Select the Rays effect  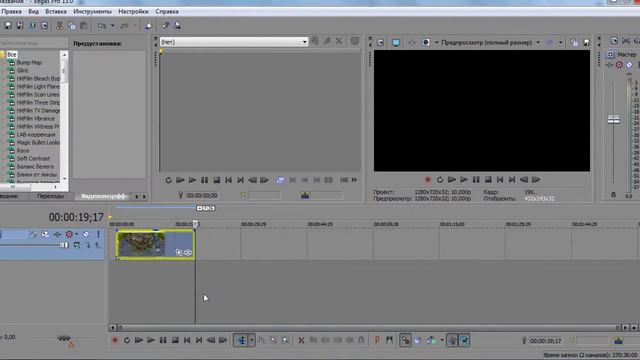pos(23,150)
